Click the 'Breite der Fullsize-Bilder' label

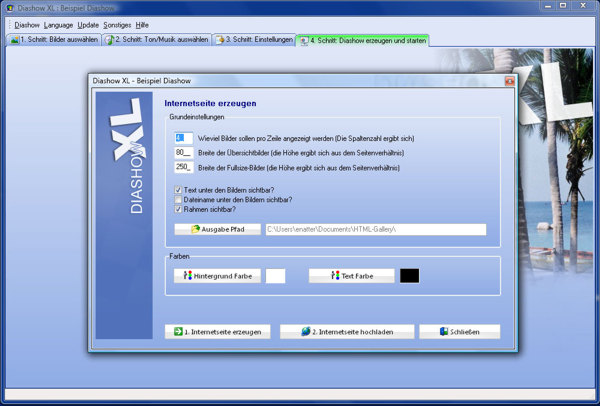[x=298, y=168]
